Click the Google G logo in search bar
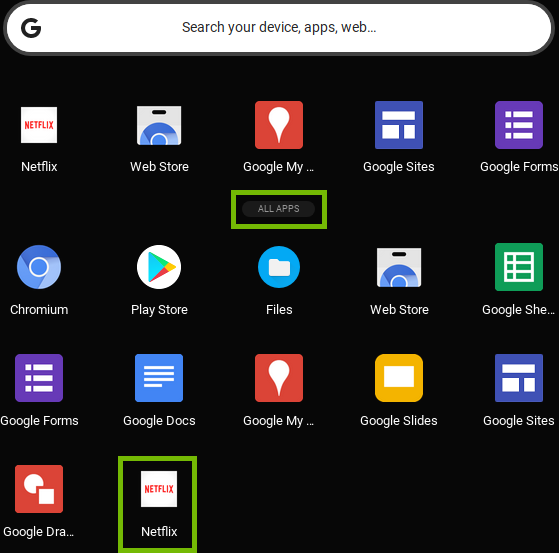 point(31,28)
